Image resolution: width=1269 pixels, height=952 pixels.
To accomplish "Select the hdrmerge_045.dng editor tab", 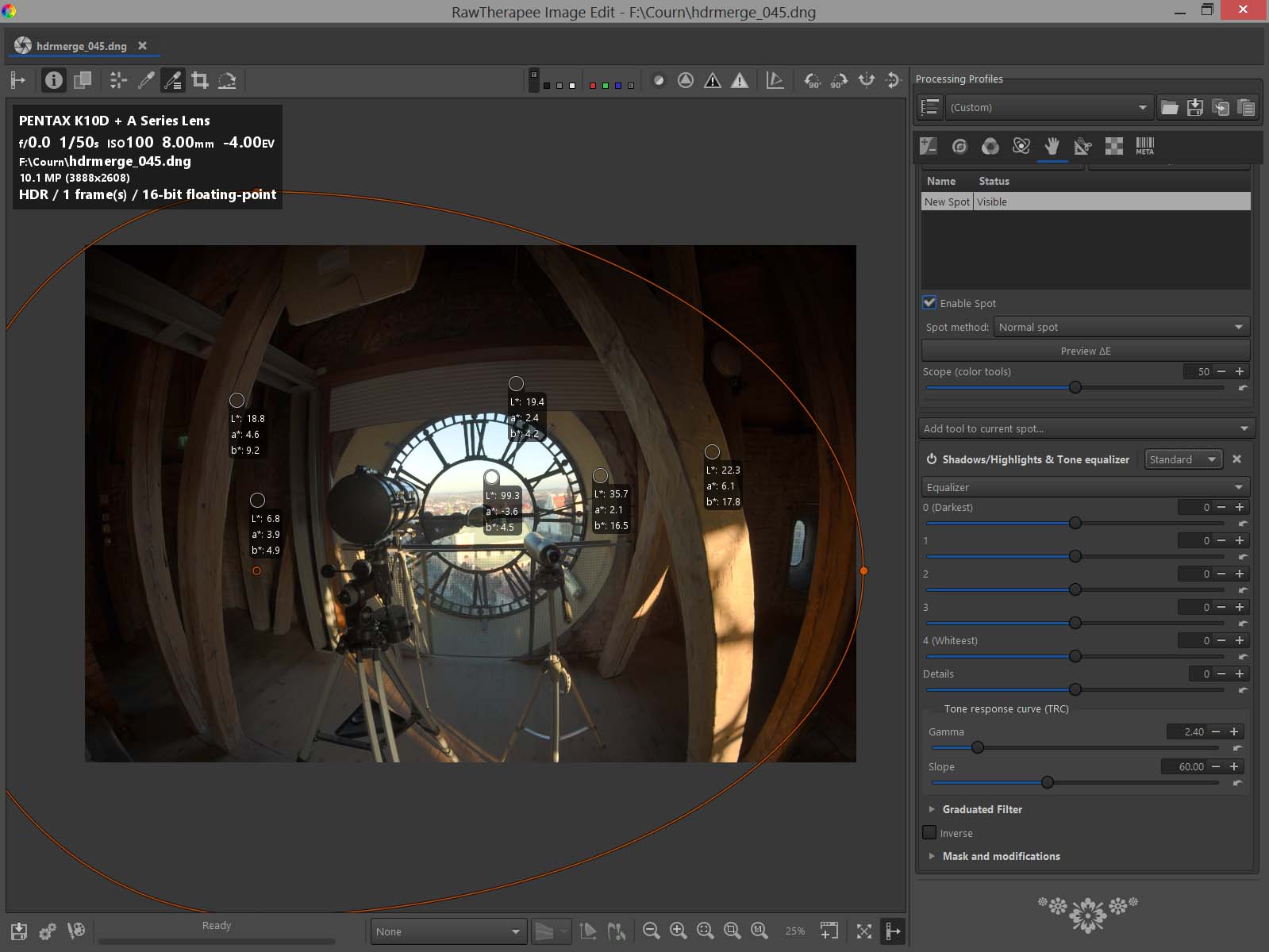I will (81, 46).
